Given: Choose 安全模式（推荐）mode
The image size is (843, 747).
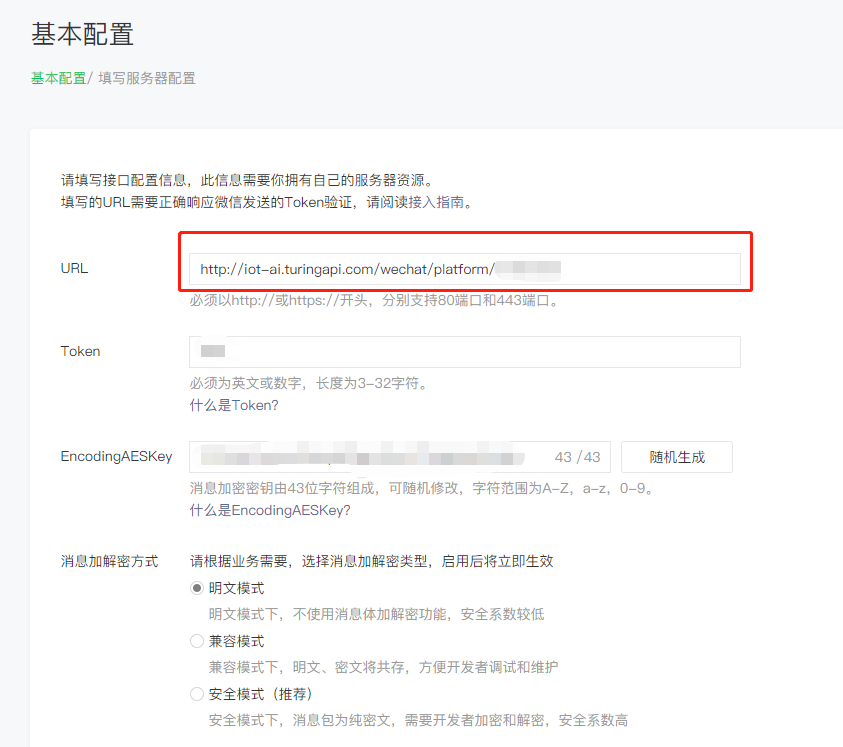Looking at the screenshot, I should coord(196,693).
